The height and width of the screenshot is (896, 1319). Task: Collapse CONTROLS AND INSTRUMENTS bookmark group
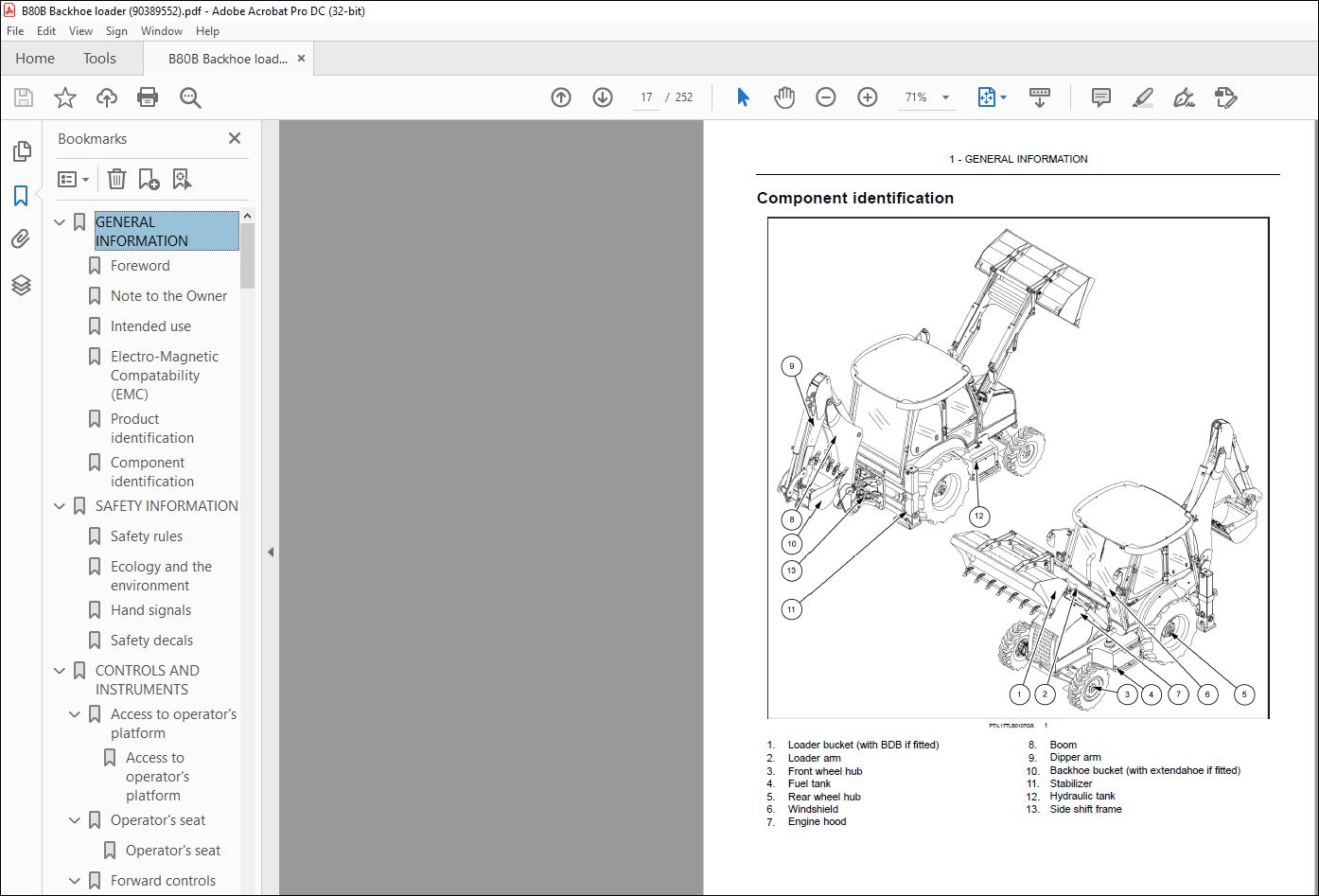60,671
